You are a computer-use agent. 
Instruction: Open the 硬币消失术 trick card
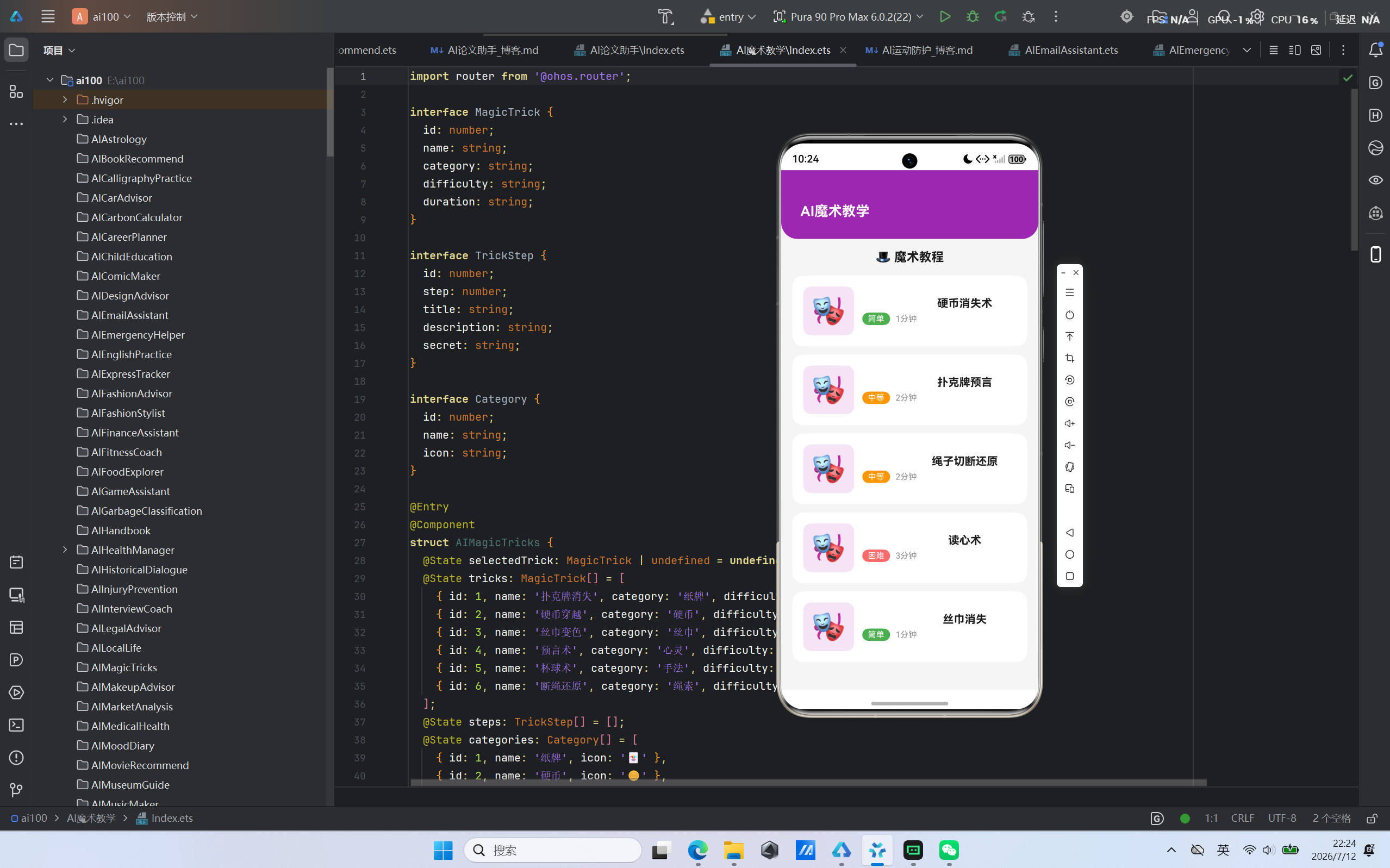click(909, 310)
